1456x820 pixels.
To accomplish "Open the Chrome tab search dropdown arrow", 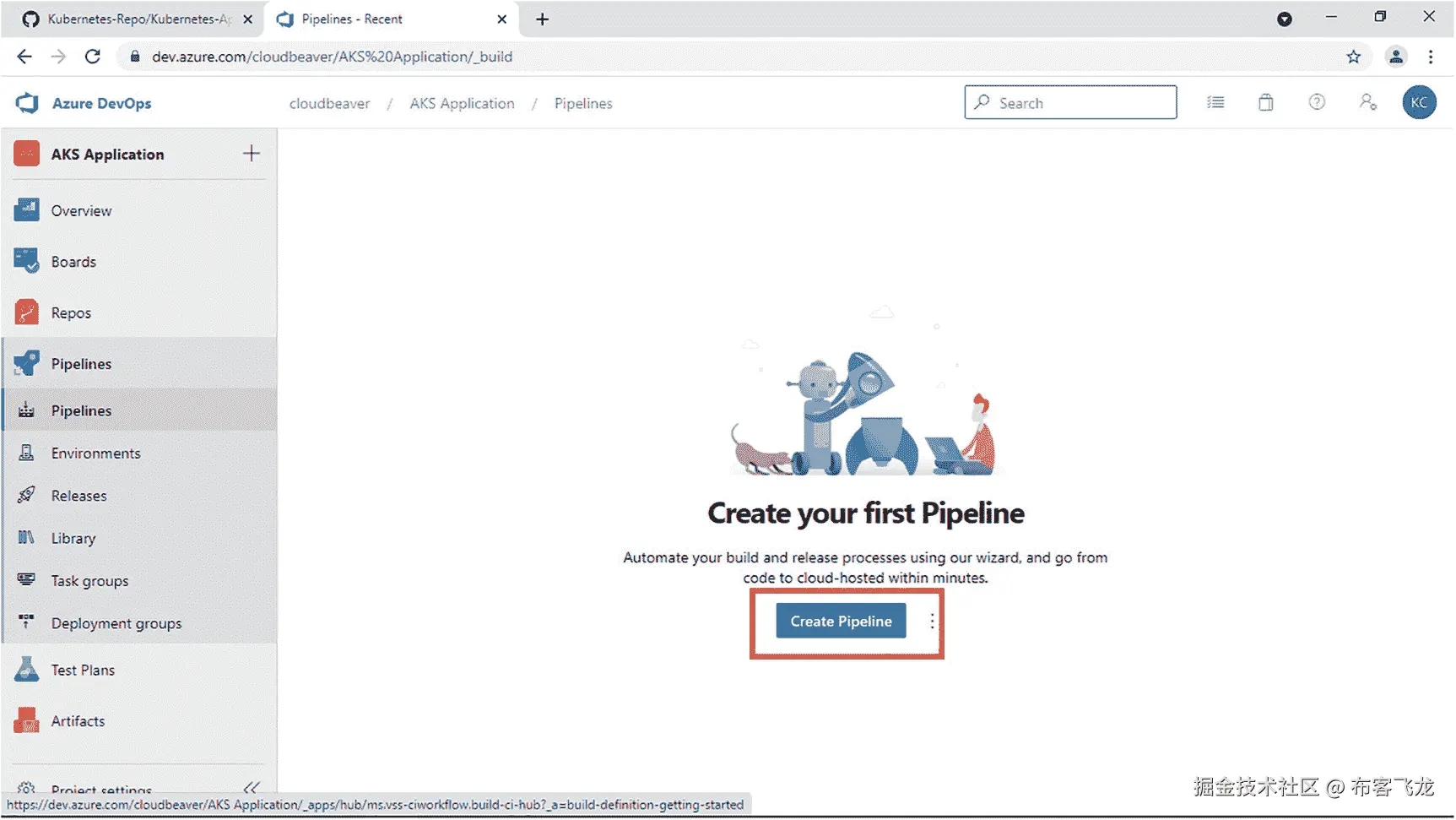I will [1285, 19].
